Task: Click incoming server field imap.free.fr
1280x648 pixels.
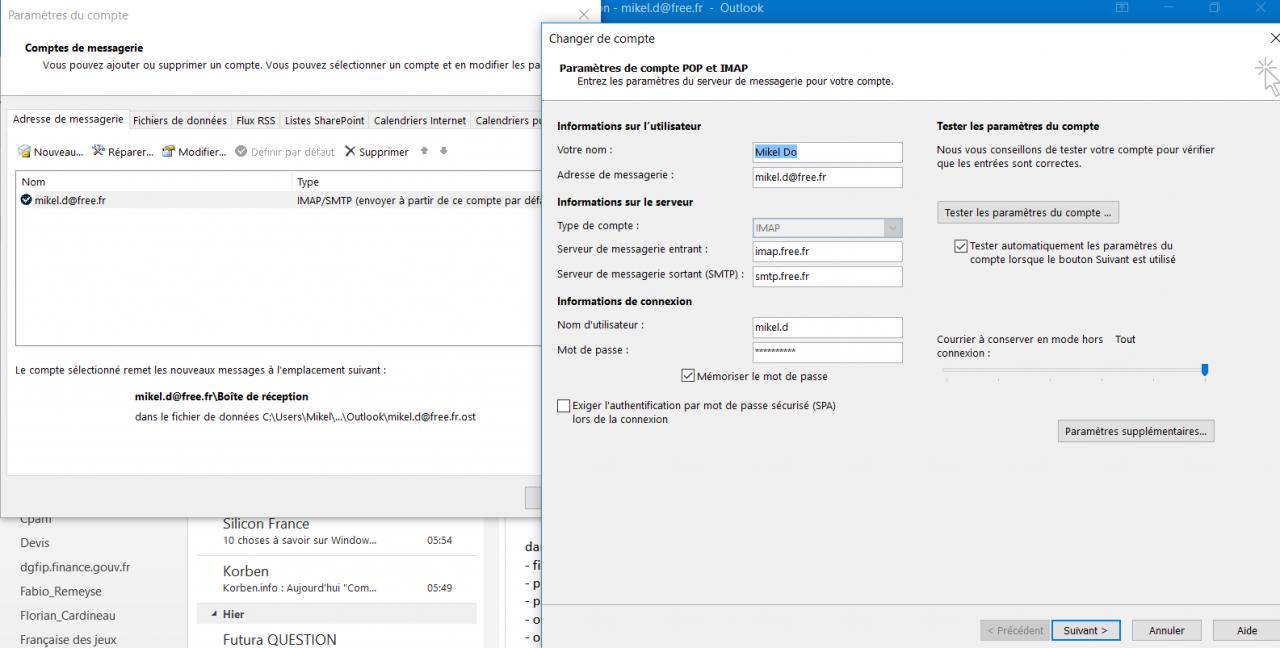Action: (828, 252)
